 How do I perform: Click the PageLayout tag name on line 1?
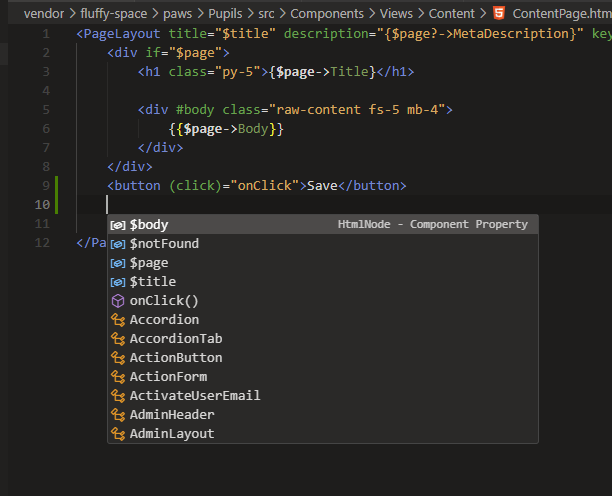(x=122, y=34)
